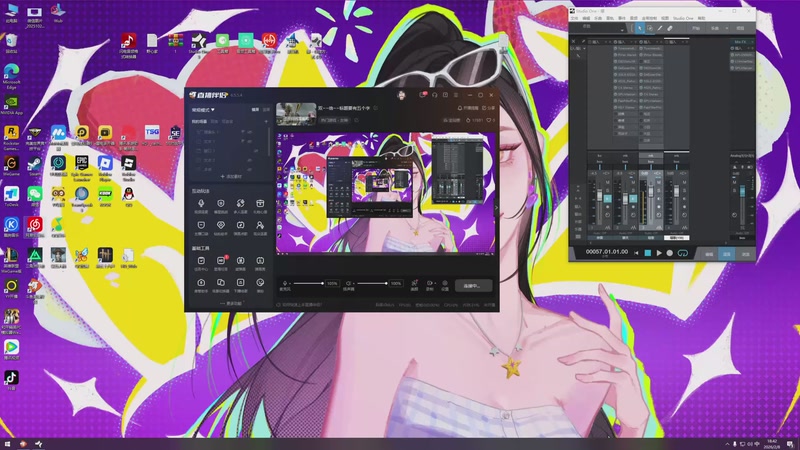
Task: Open dropdown arrow next to 乐曲 button
Action: pyautogui.click(x=727, y=28)
